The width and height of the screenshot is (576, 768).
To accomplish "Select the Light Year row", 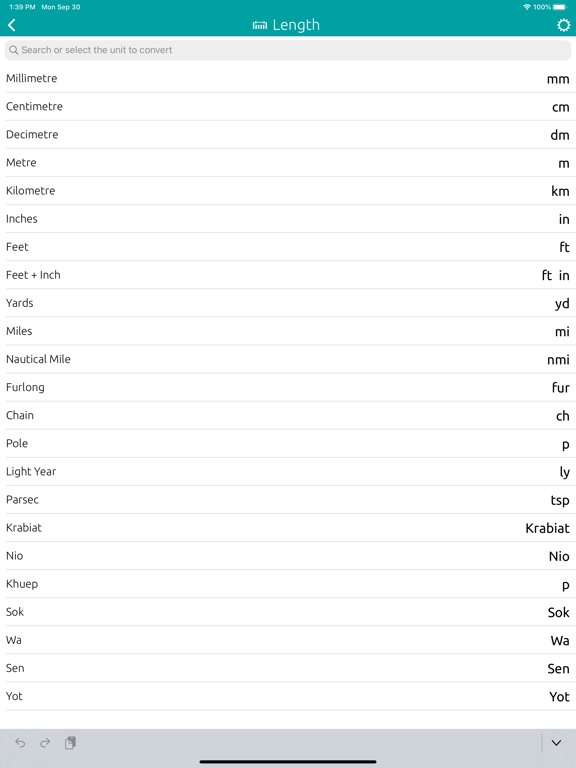I will click(x=288, y=472).
